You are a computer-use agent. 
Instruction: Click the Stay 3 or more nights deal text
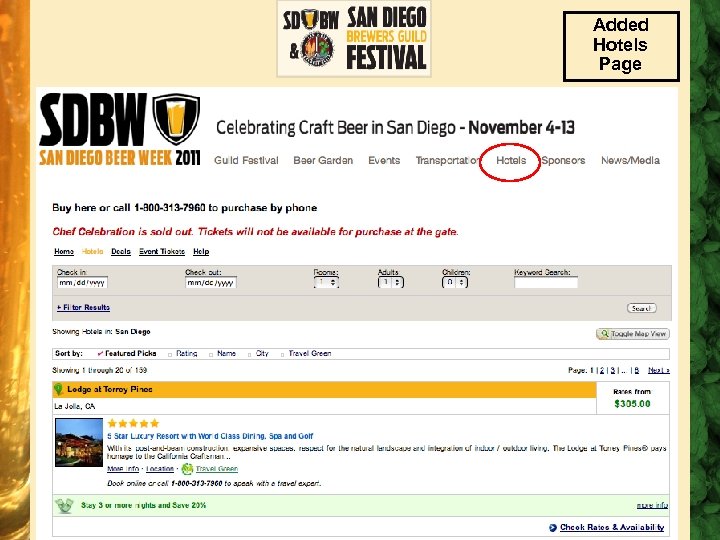click(144, 506)
